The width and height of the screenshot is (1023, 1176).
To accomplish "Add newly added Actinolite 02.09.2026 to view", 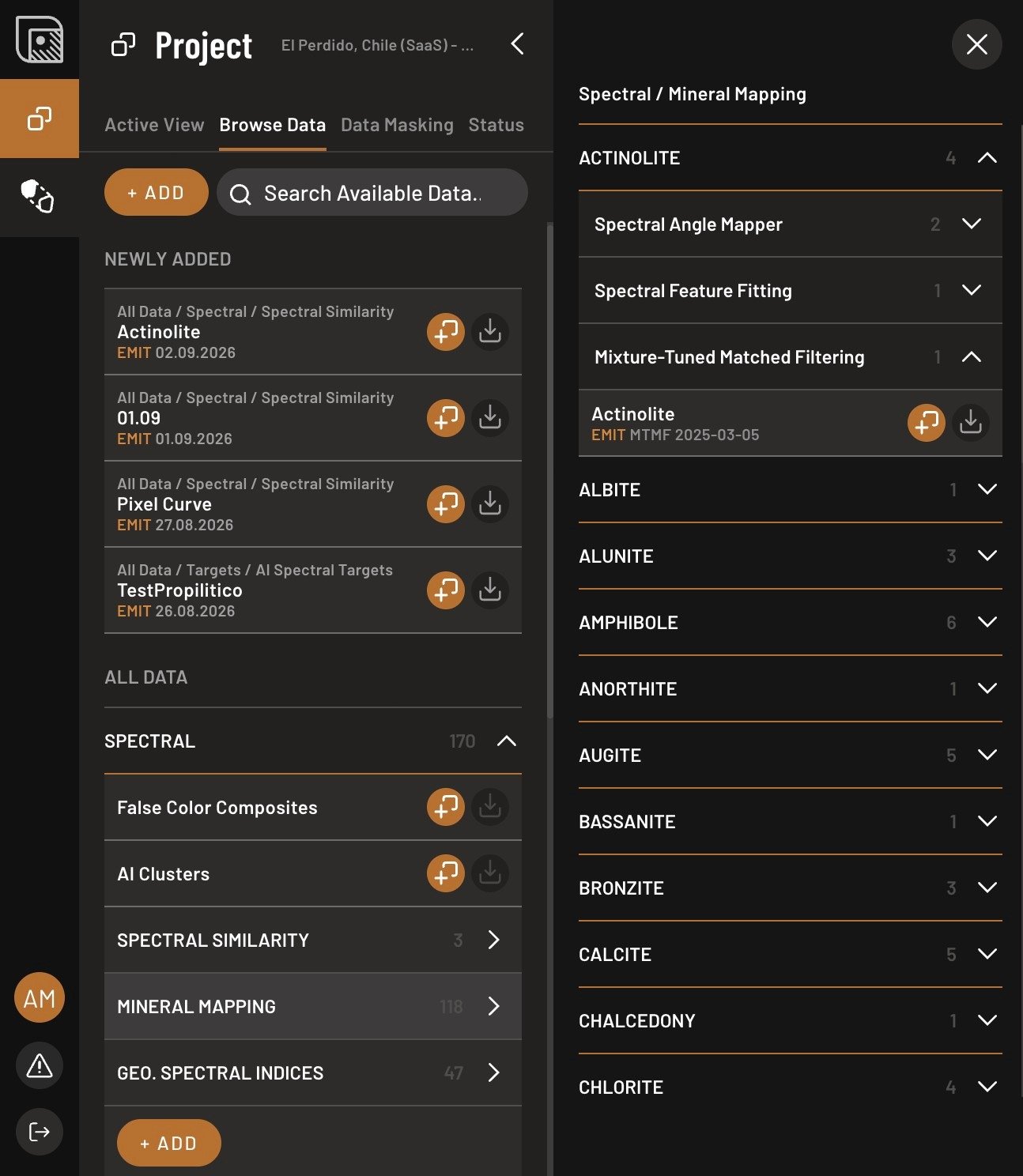I will pos(446,332).
